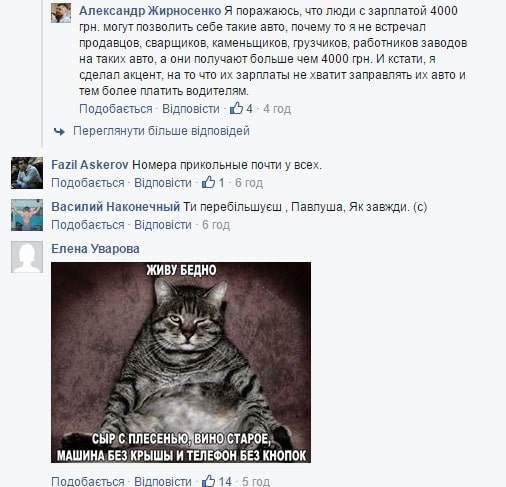Click reply arrow icon next to more replies
The width and height of the screenshot is (506, 487).
tap(59, 131)
